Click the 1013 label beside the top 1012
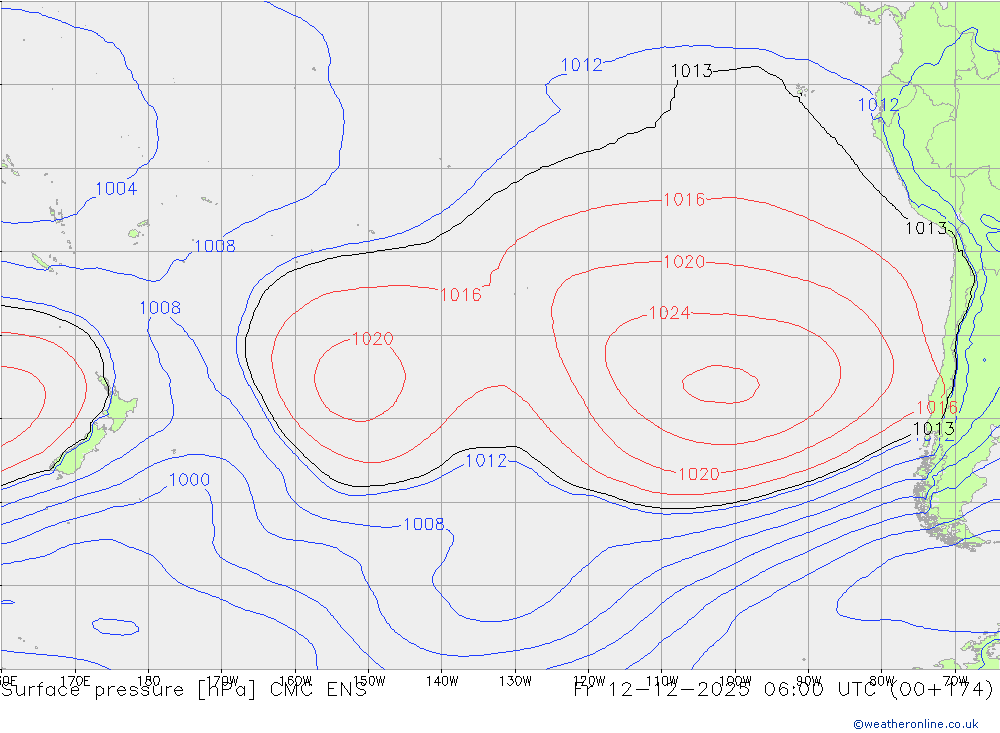The height and width of the screenshot is (733, 1000). coord(692,71)
